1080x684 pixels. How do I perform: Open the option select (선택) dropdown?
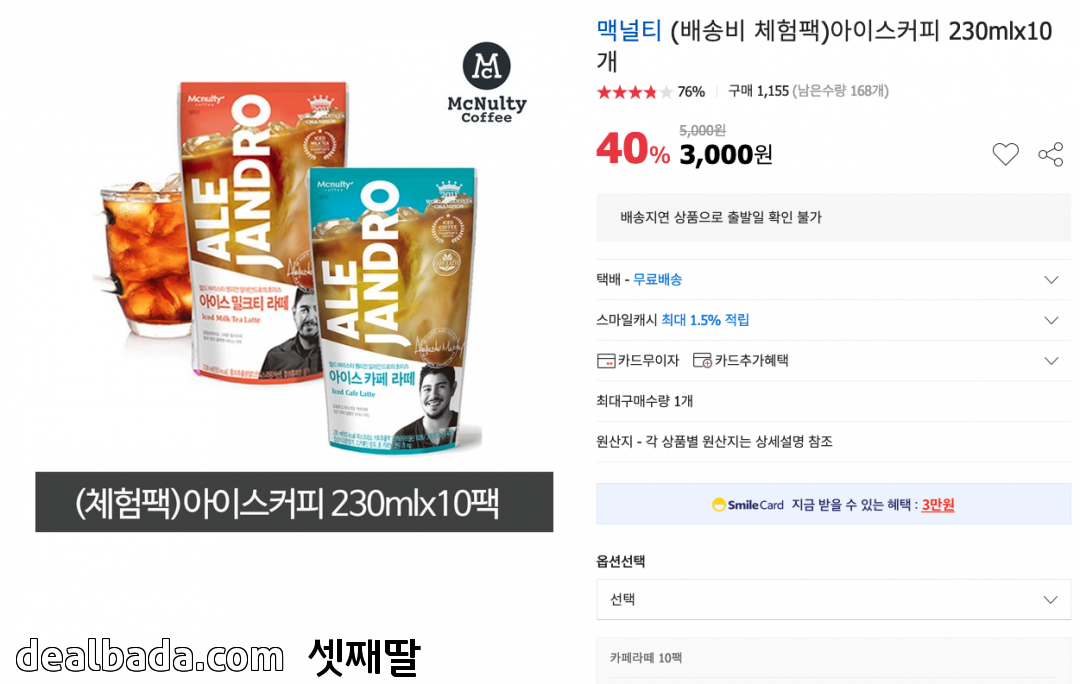point(833,599)
